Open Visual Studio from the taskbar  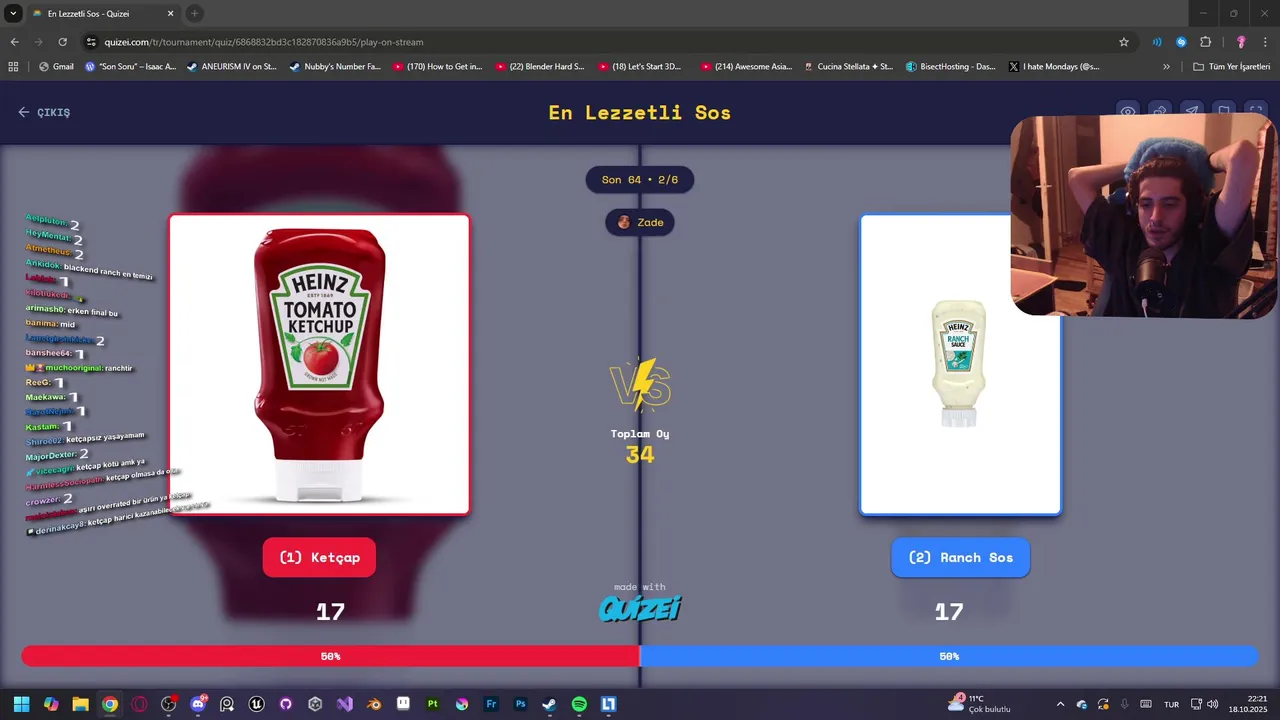344,704
